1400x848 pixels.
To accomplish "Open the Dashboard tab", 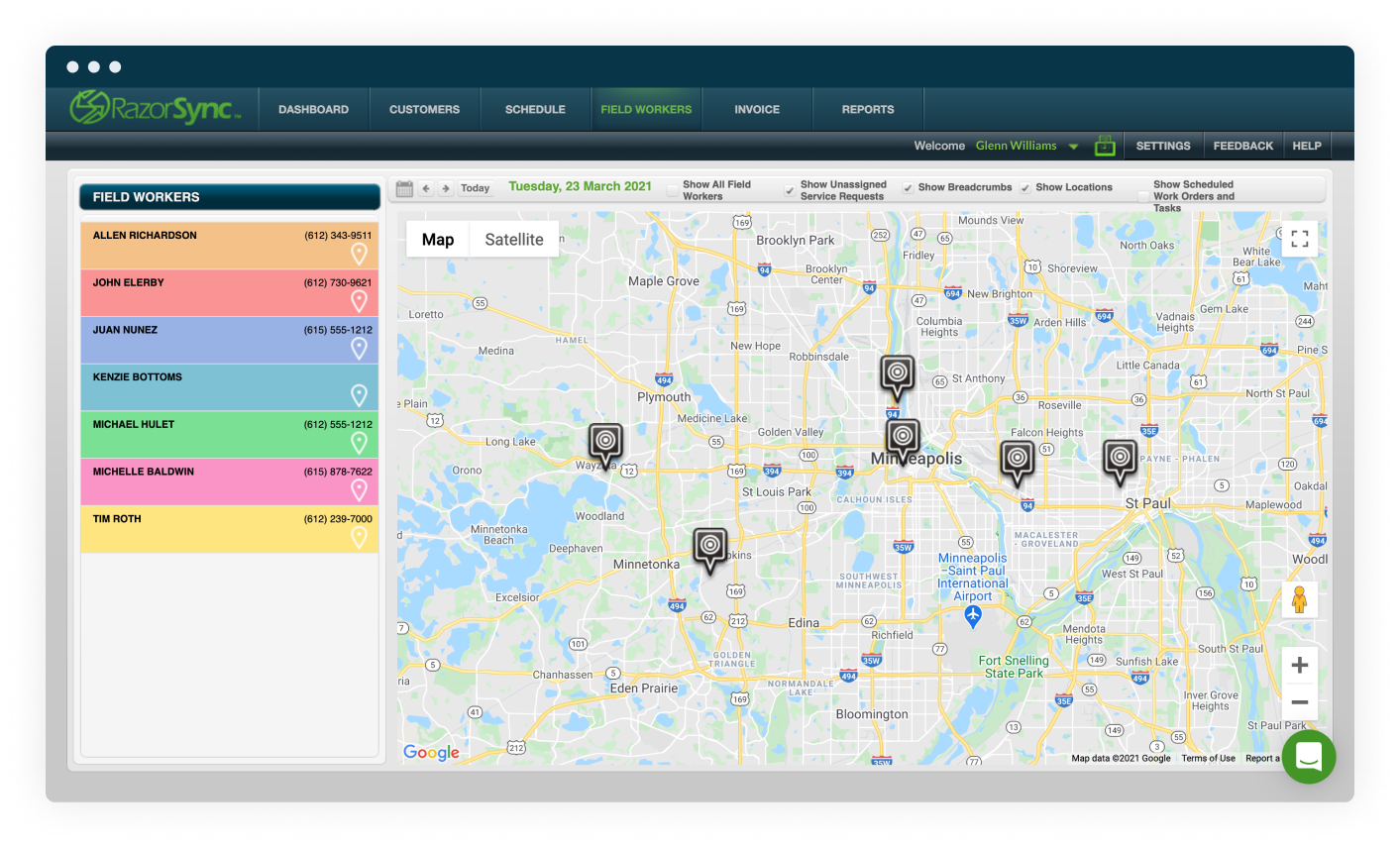I will coord(313,109).
